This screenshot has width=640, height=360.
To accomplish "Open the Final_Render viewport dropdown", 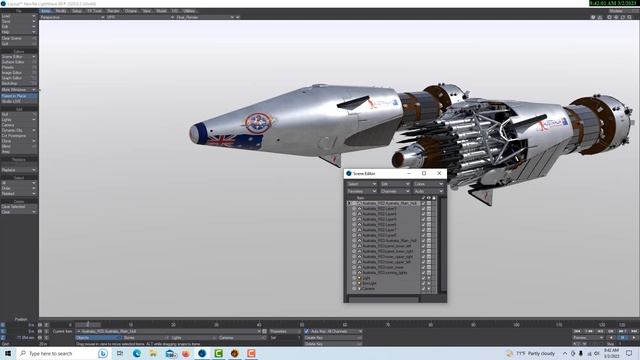I will coord(205,17).
